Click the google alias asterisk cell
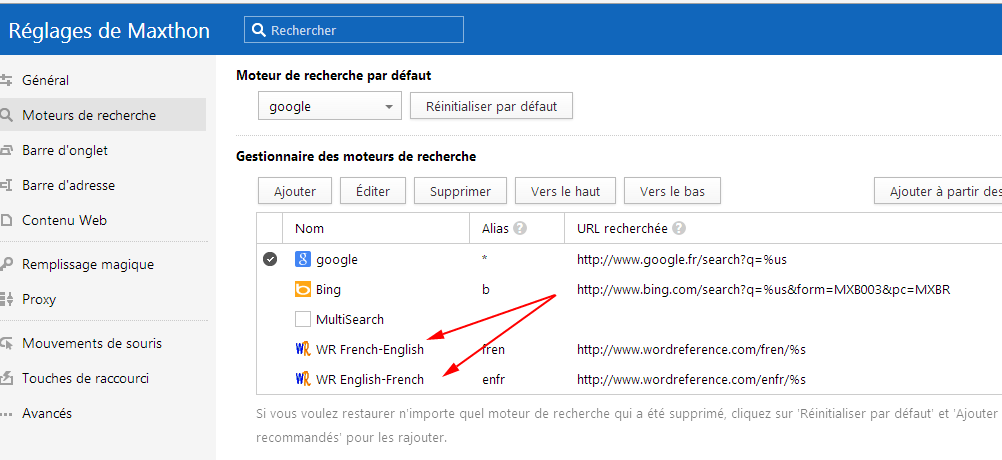The image size is (1002, 460). coord(485,259)
